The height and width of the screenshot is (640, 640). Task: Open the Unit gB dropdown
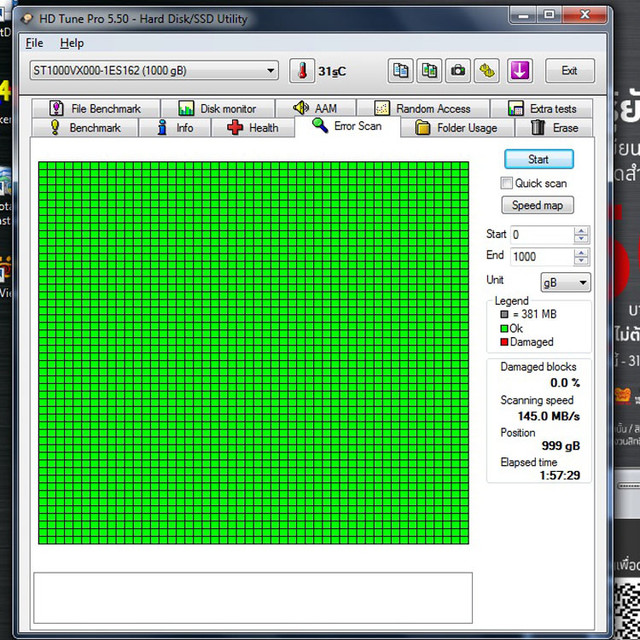click(x=565, y=282)
